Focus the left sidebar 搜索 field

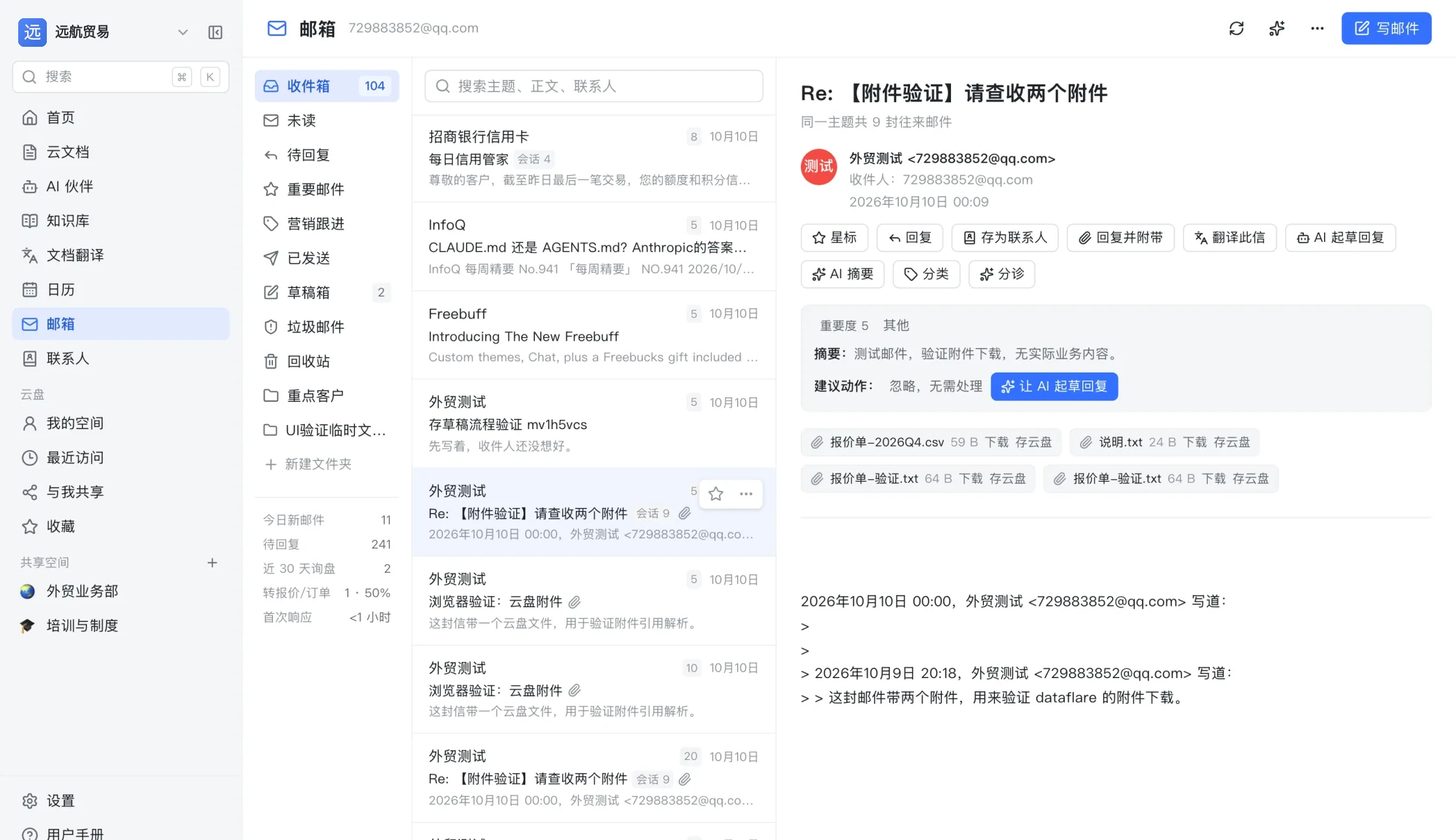tap(121, 77)
